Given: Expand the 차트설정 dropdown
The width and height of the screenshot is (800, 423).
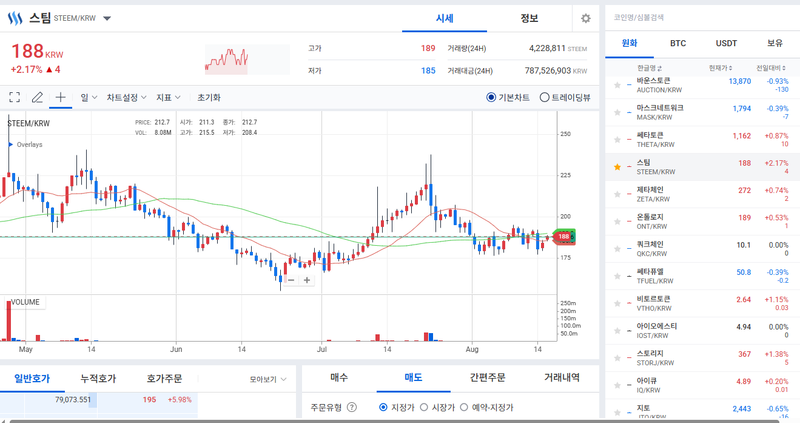Looking at the screenshot, I should (127, 97).
